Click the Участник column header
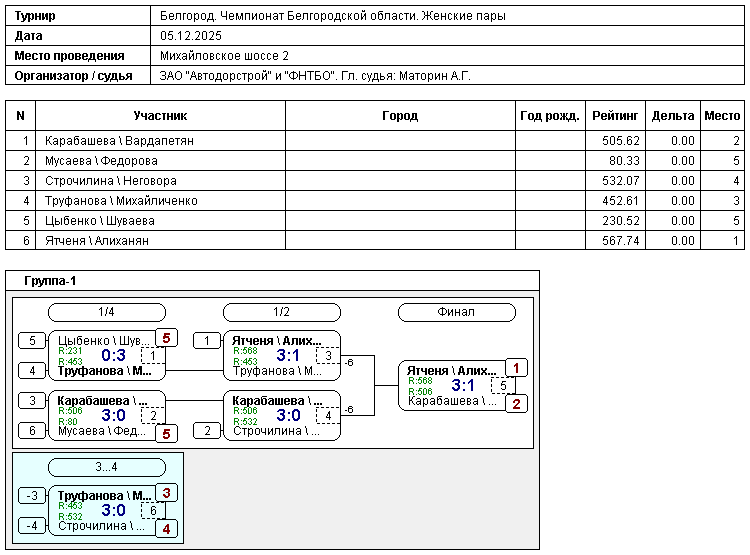Image resolution: width=750 pixels, height=555 pixels. (x=160, y=116)
